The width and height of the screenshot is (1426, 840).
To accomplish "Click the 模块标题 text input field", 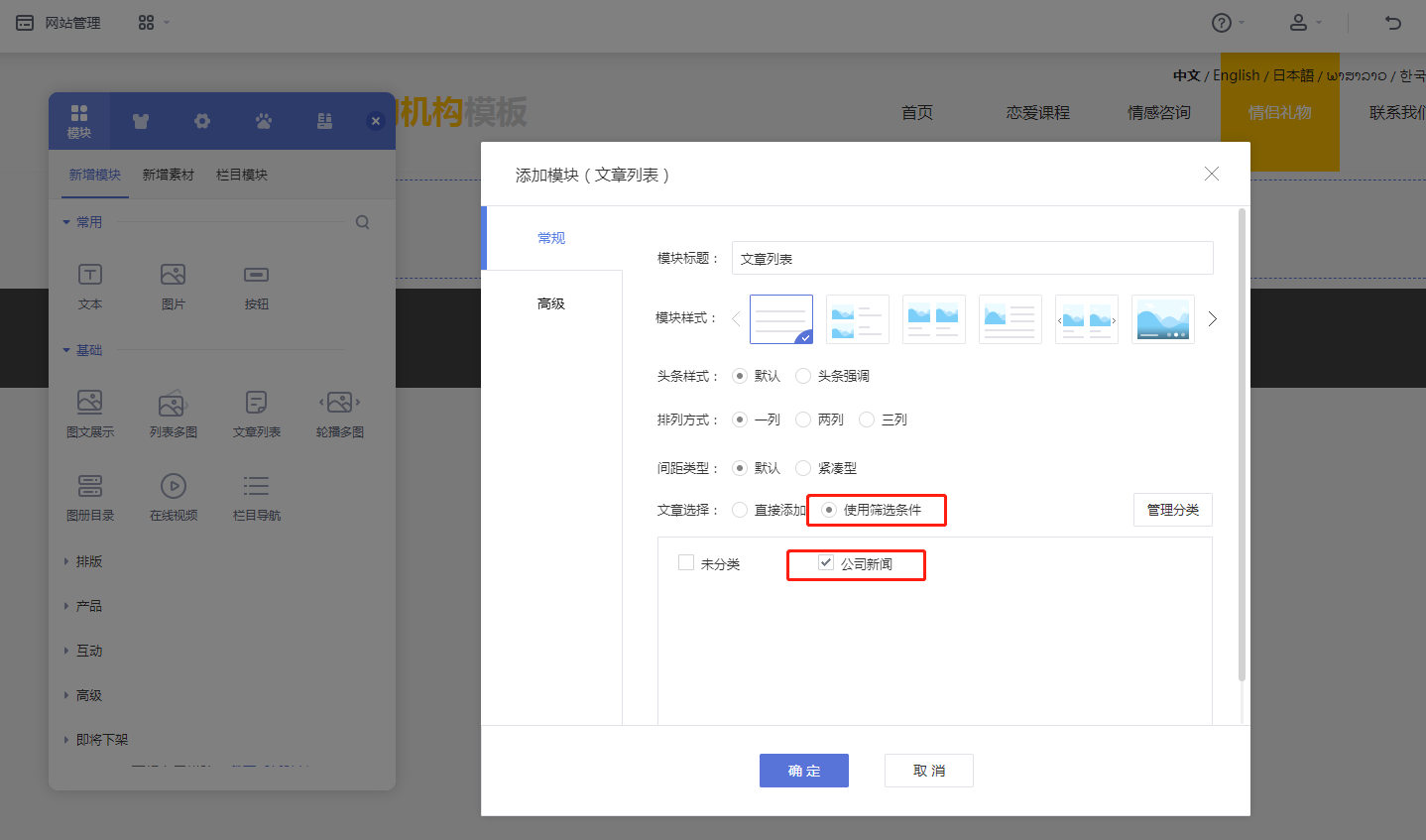I will point(972,258).
